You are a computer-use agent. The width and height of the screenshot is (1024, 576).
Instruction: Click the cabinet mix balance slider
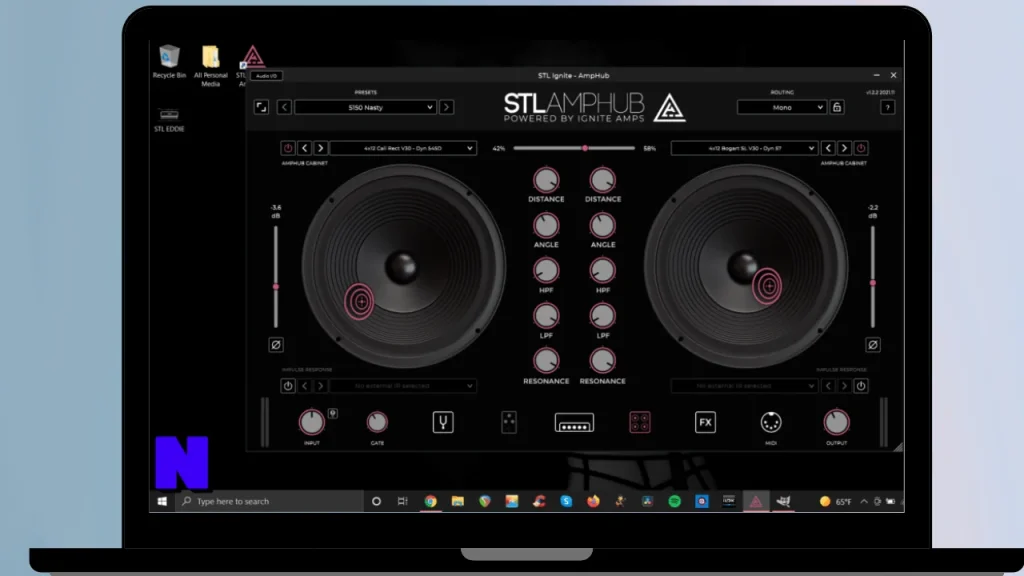(574, 148)
